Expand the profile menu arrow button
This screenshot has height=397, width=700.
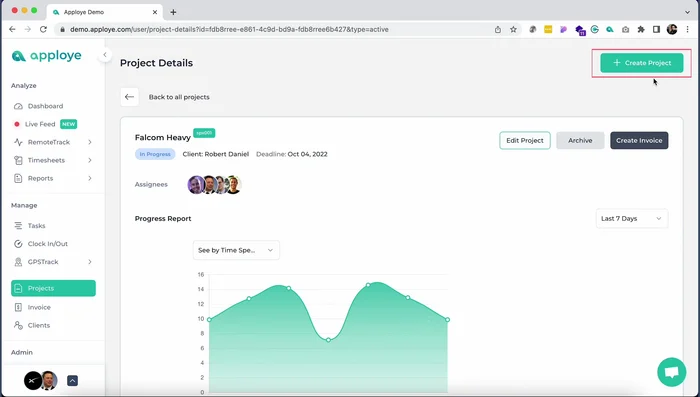point(72,380)
